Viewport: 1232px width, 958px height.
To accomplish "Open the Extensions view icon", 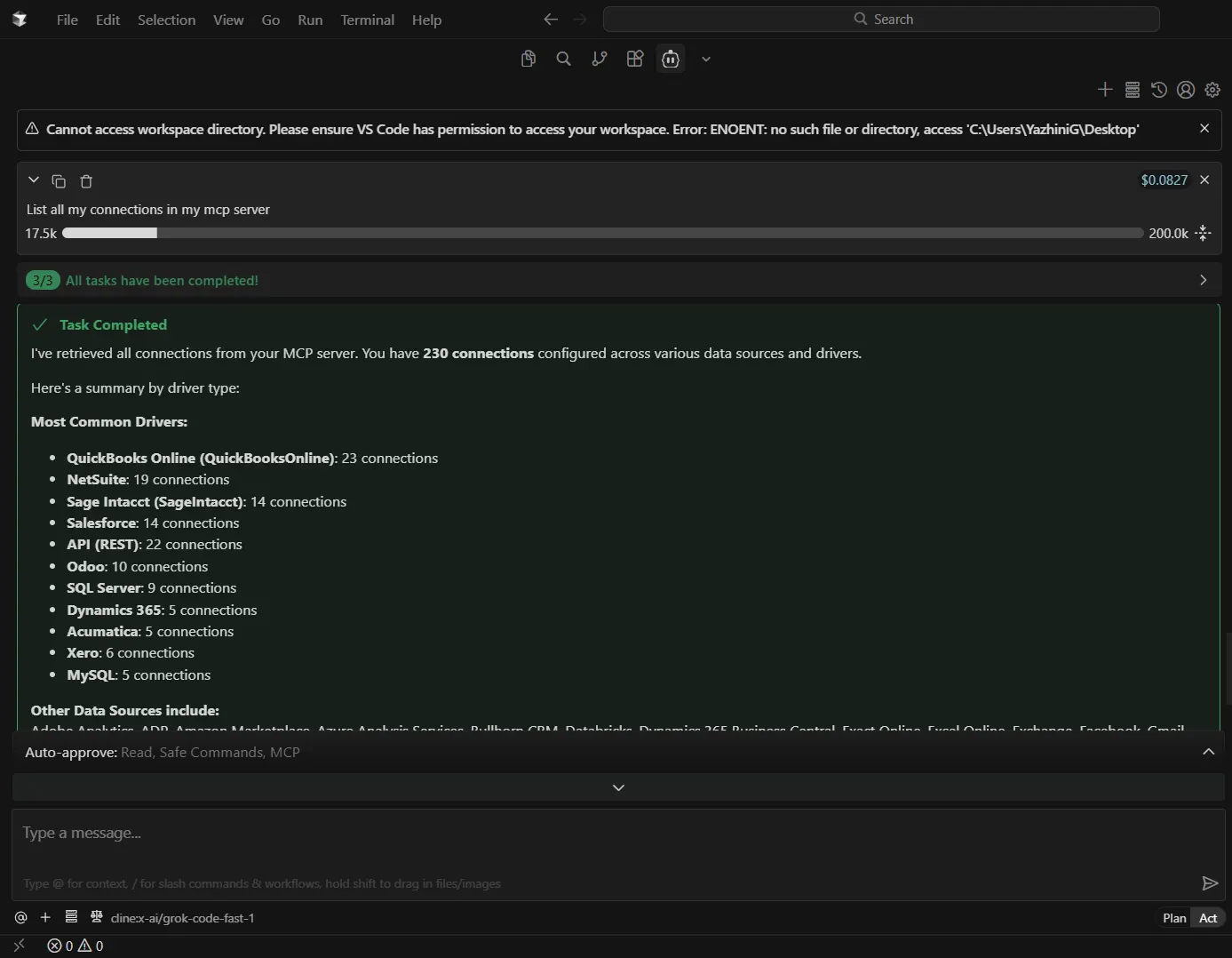I will [x=634, y=59].
